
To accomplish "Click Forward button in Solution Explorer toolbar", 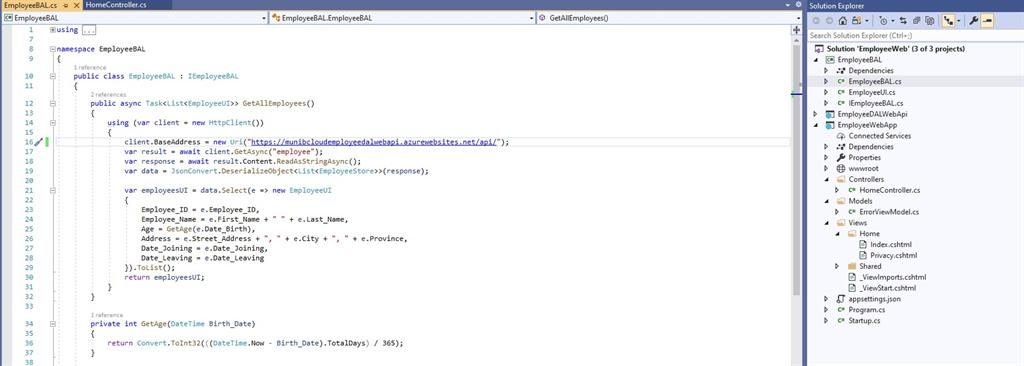I will (x=829, y=21).
